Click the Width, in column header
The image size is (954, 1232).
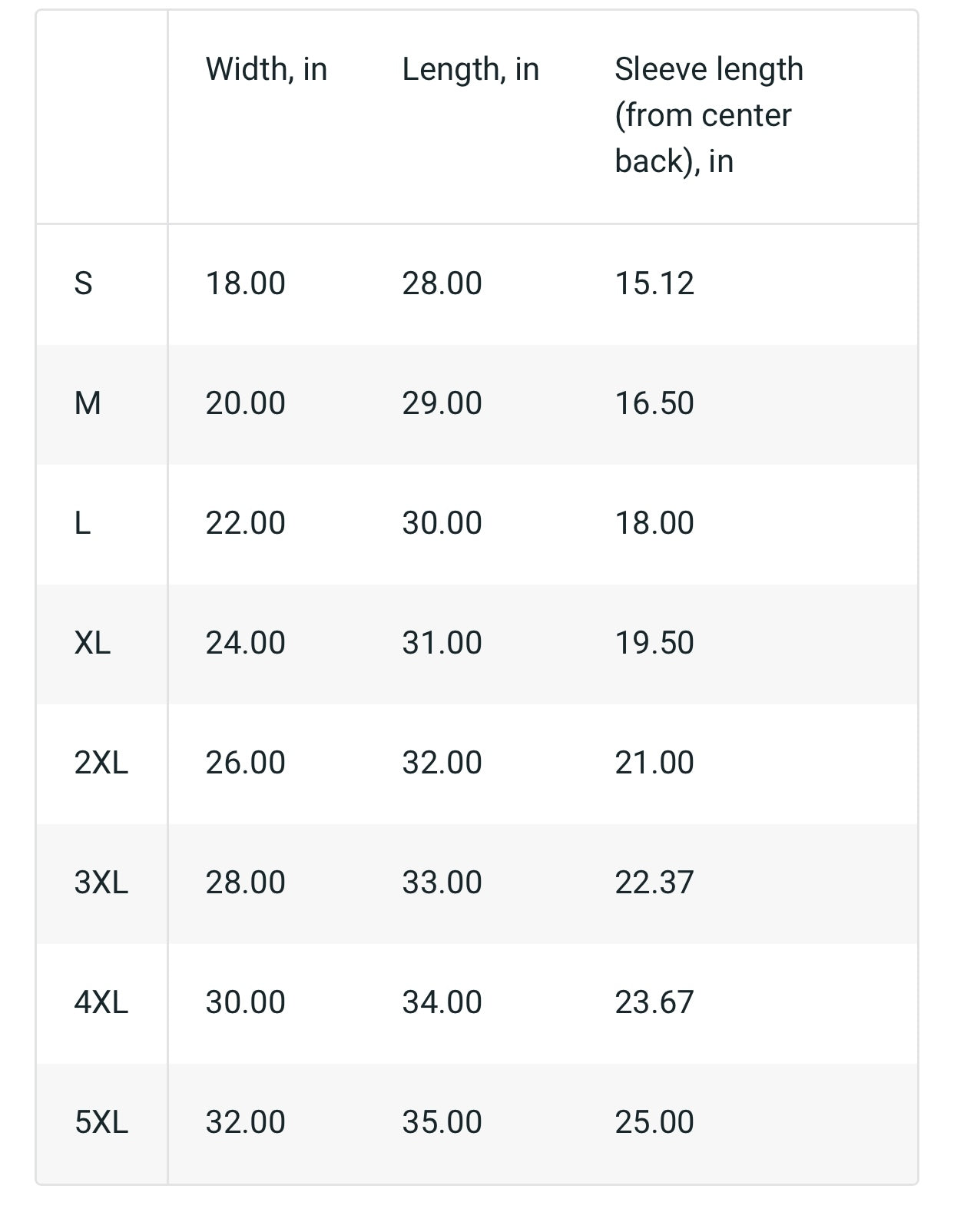point(266,69)
